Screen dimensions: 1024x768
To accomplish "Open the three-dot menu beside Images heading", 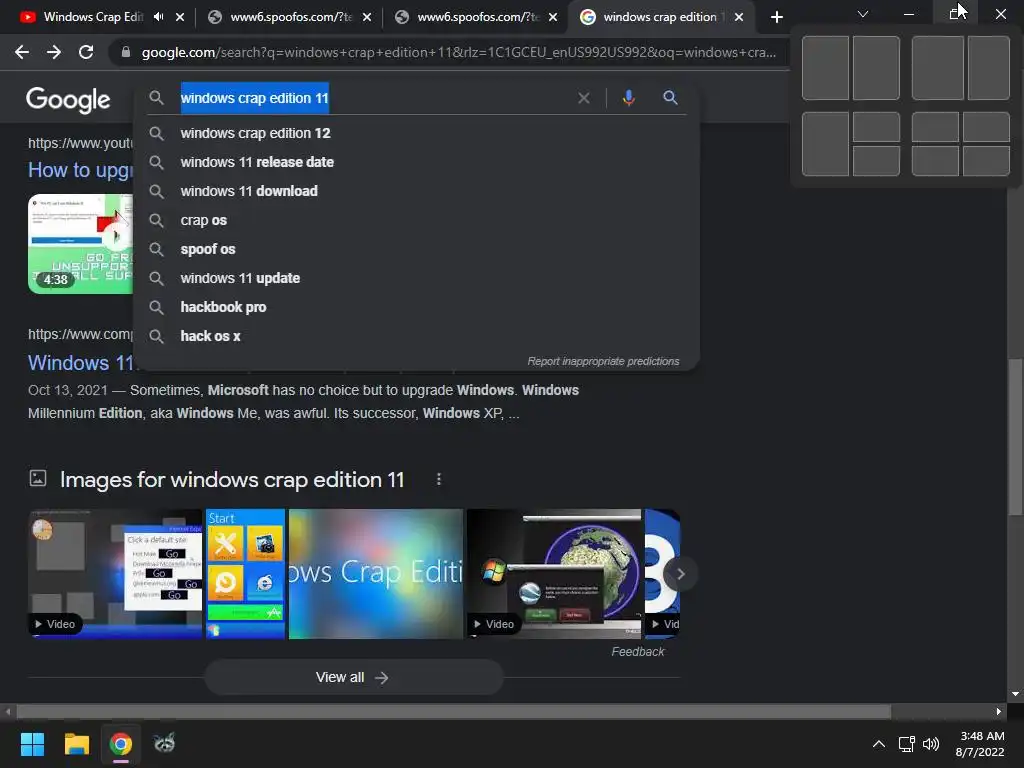I will pos(439,479).
